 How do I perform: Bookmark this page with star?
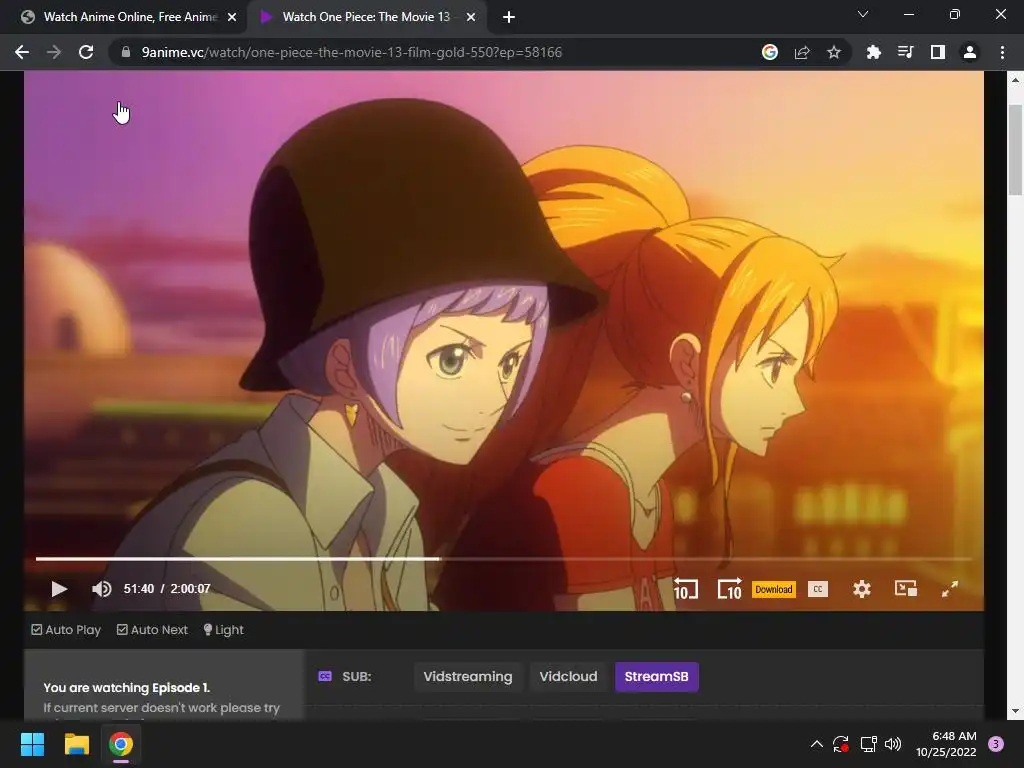(x=834, y=52)
